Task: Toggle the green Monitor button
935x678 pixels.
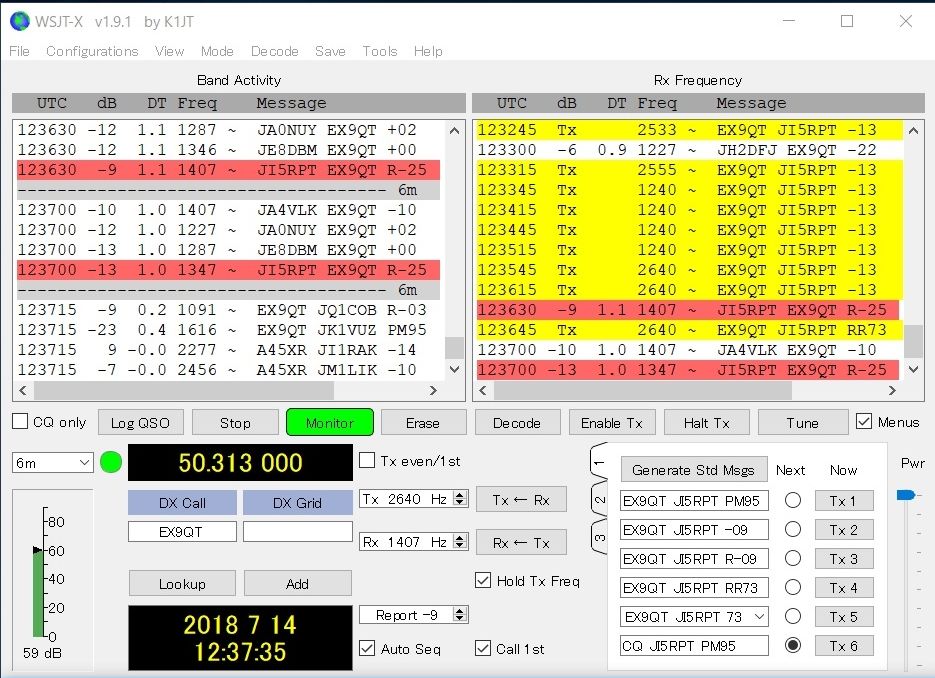Action: pos(330,422)
